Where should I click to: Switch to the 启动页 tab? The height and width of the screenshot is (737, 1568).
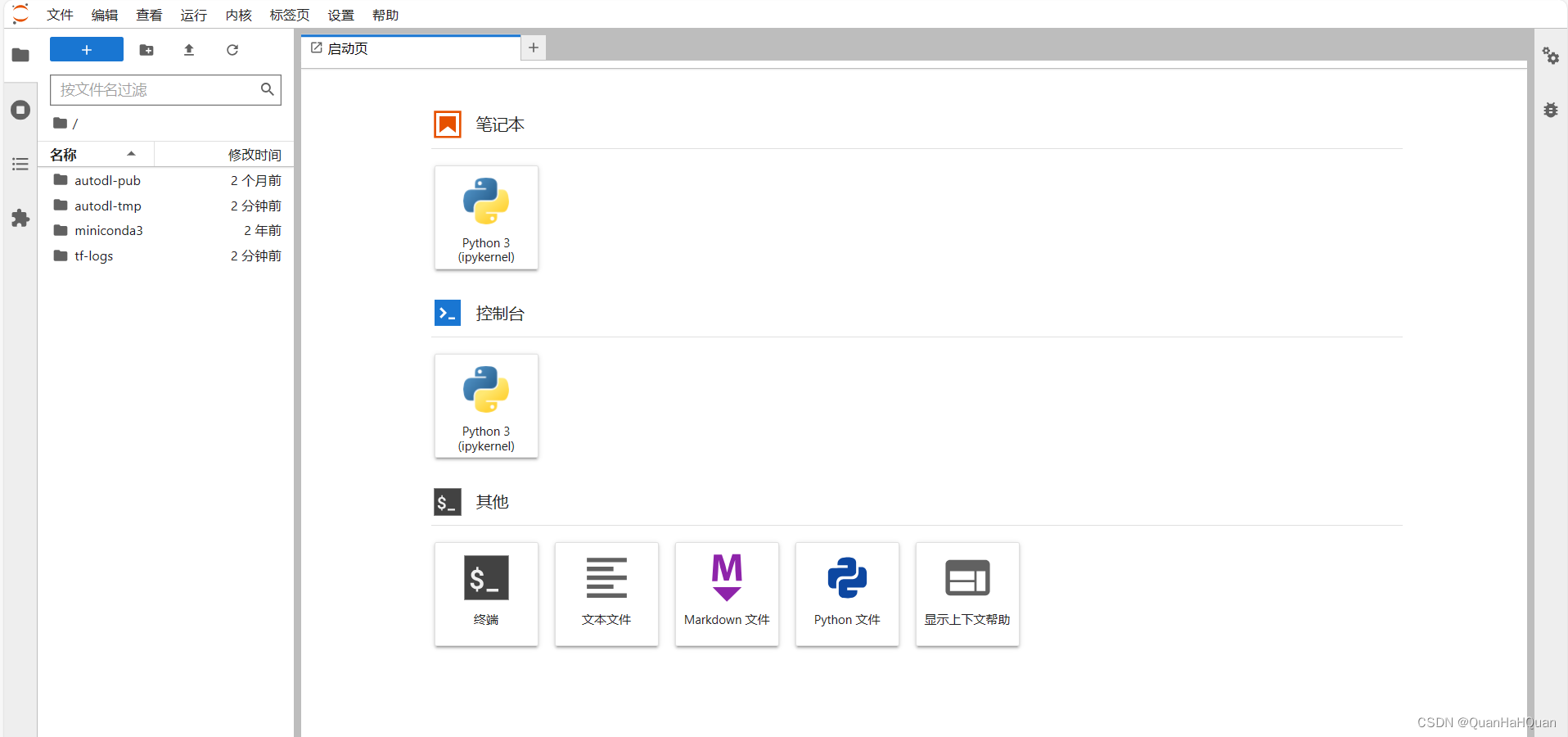click(x=411, y=48)
